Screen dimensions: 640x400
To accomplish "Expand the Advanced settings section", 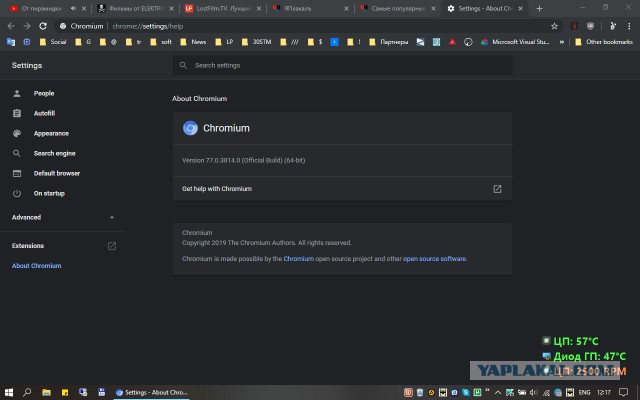I will [63, 218].
